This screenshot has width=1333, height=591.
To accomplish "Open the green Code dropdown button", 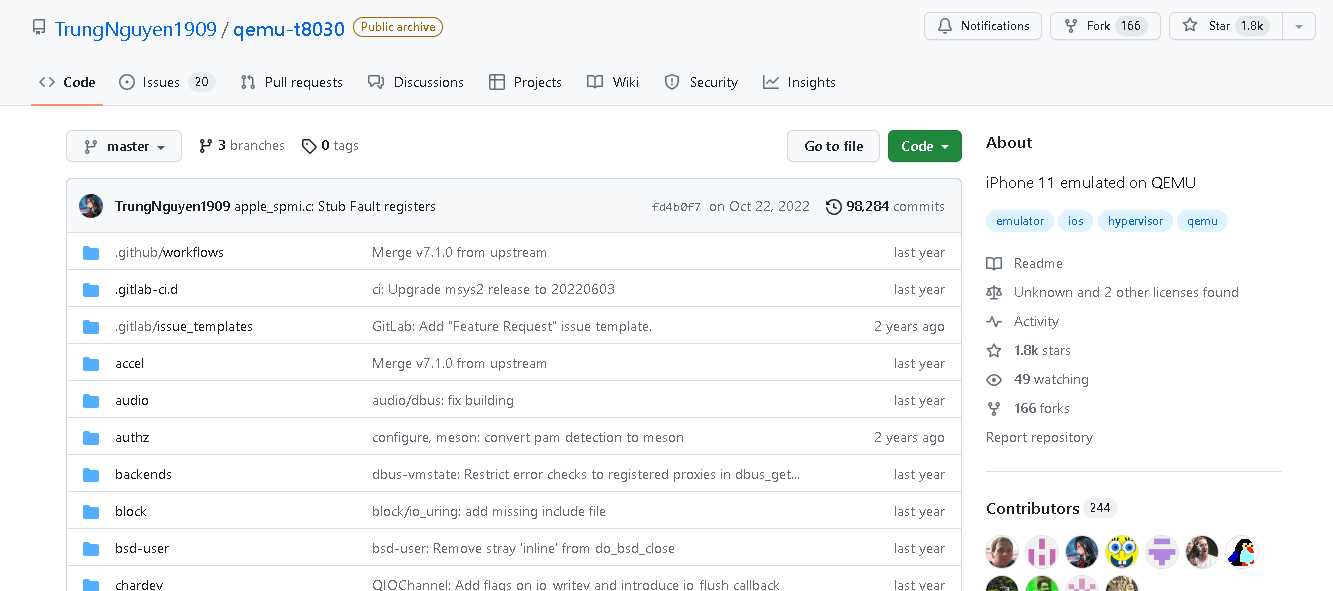I will click(924, 146).
